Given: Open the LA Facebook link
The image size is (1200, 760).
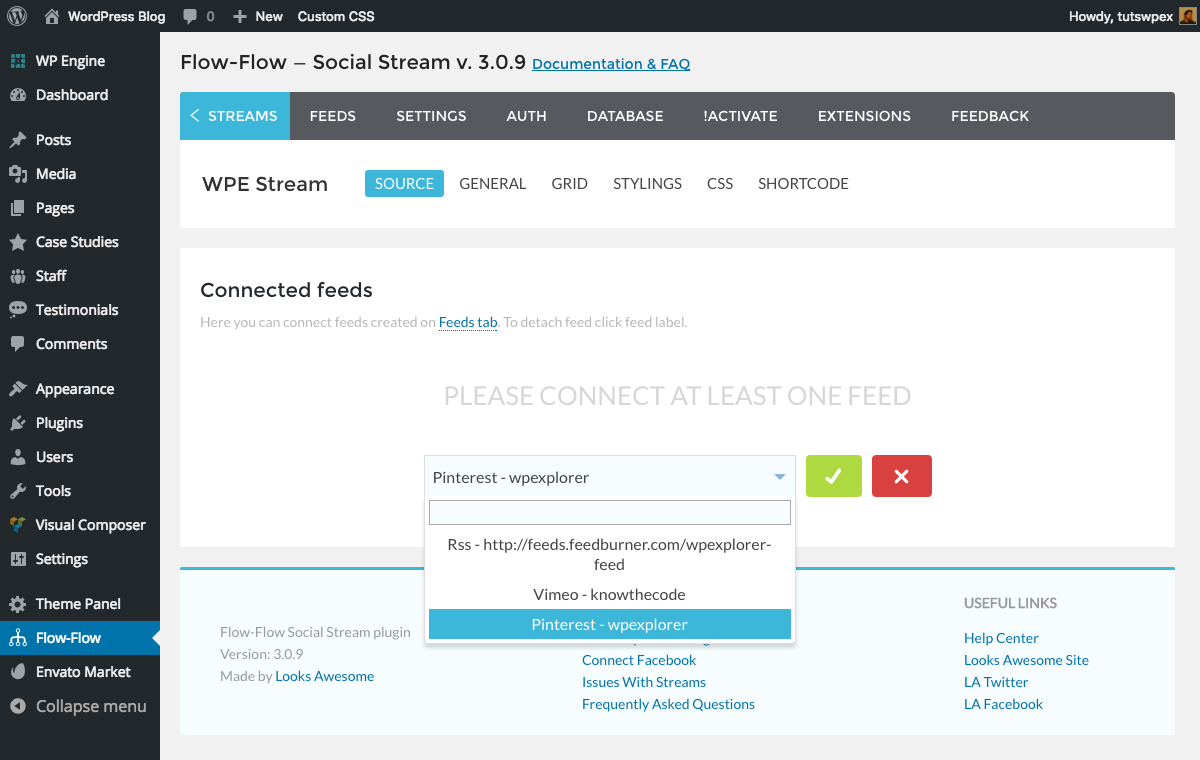Looking at the screenshot, I should [1003, 704].
